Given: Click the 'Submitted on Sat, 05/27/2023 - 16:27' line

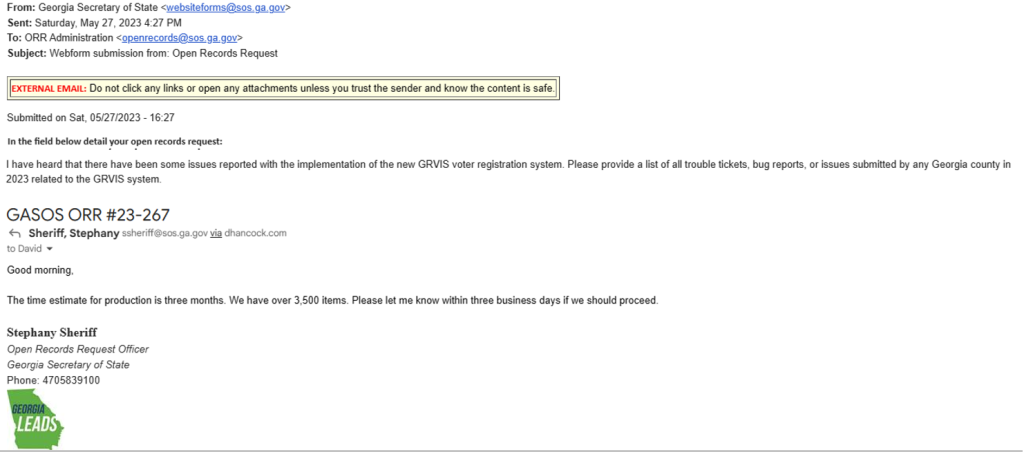Looking at the screenshot, I should click(x=90, y=118).
